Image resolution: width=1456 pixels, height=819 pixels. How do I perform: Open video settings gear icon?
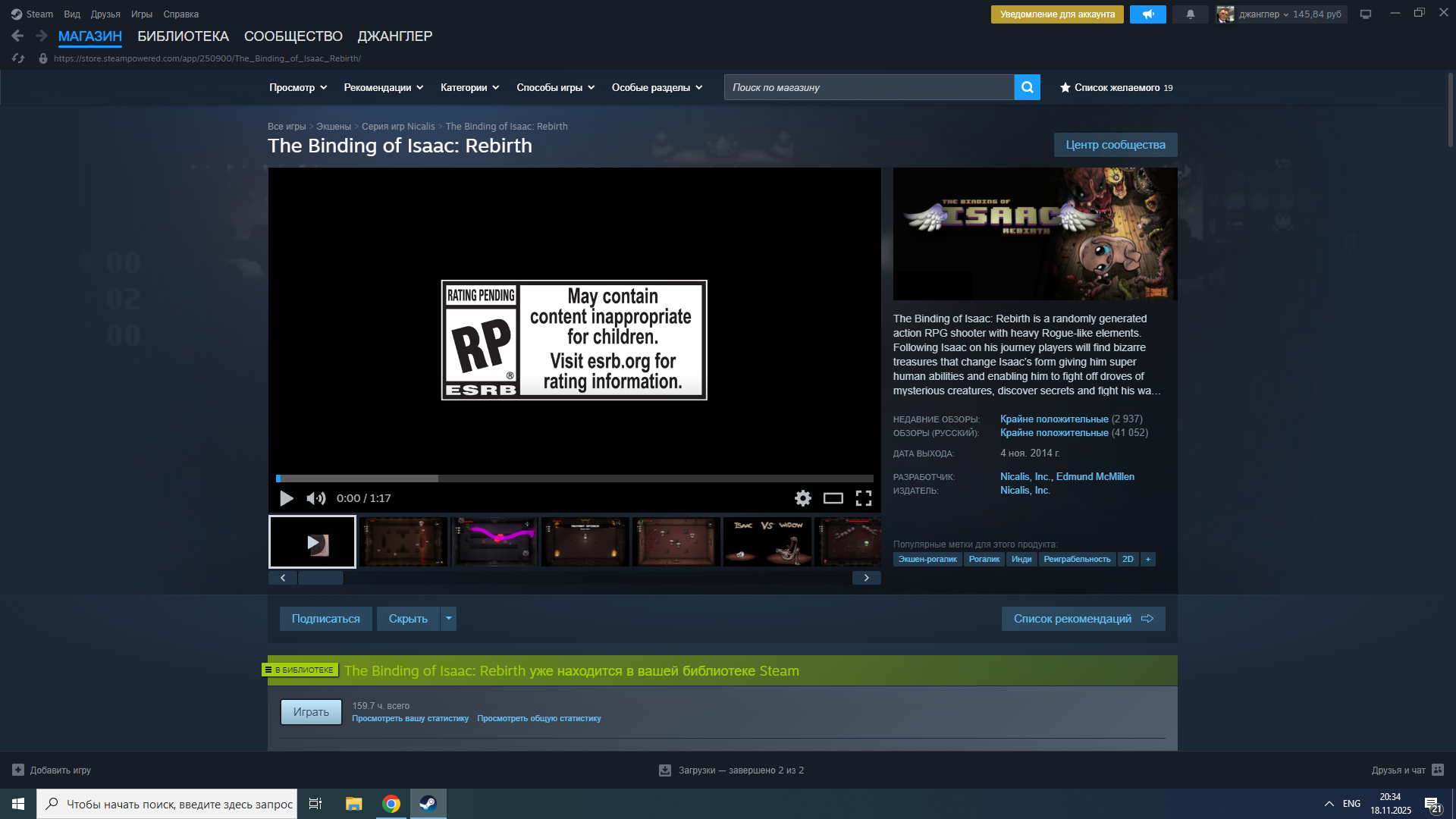pos(802,498)
